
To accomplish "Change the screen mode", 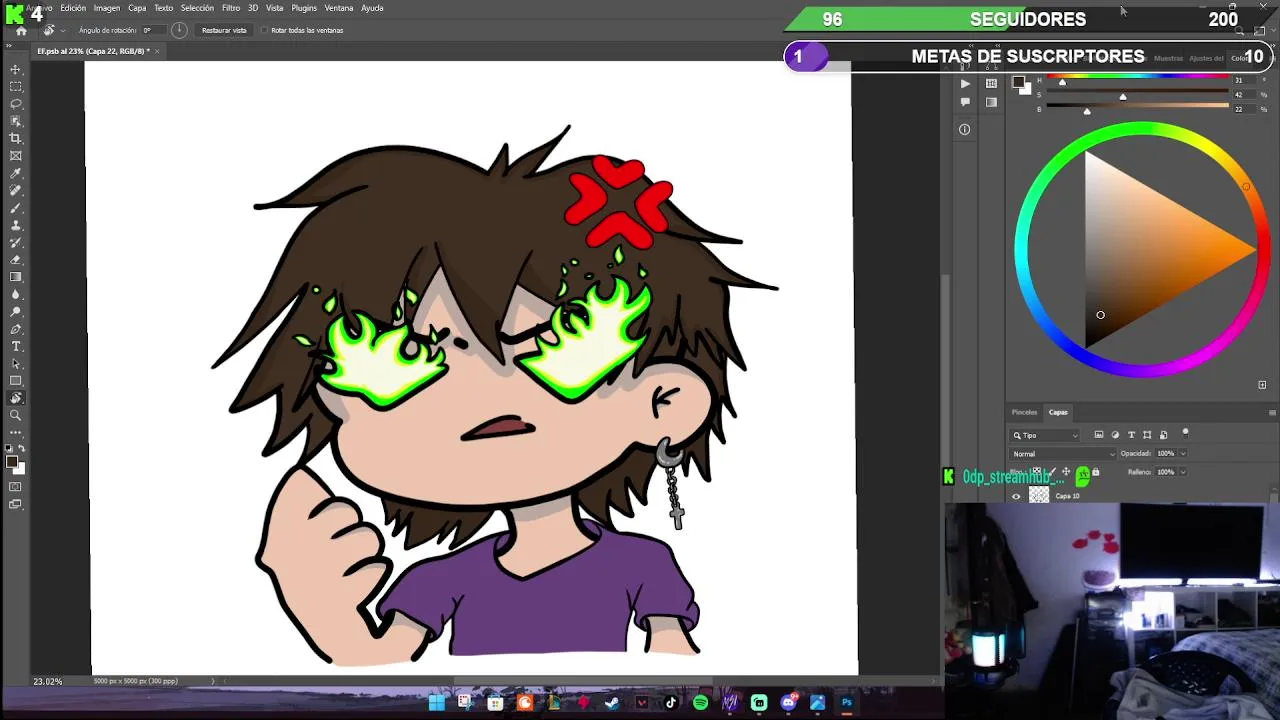I will click(16, 505).
